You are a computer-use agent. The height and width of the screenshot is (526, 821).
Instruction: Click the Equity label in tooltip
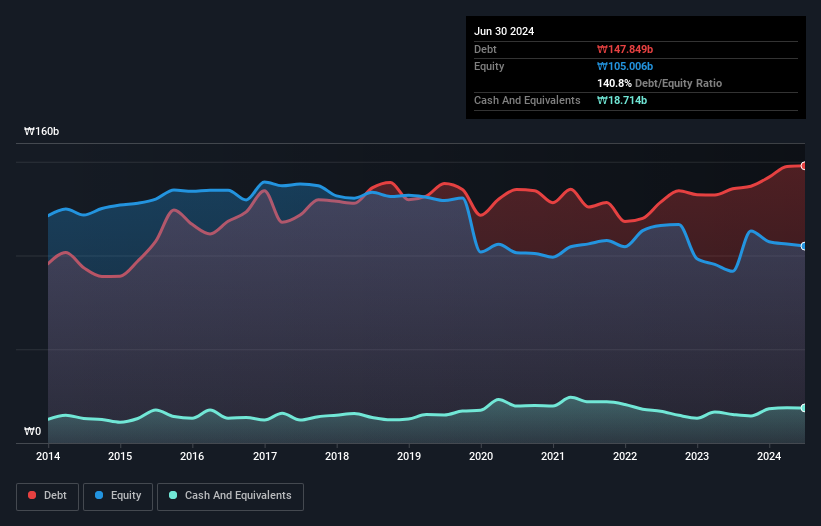click(x=489, y=66)
